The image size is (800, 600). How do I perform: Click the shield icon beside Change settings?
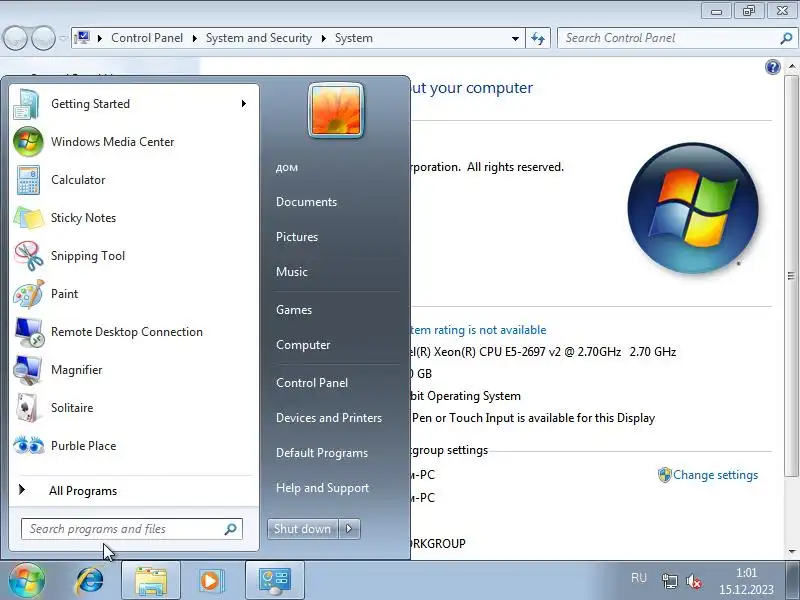click(x=664, y=475)
